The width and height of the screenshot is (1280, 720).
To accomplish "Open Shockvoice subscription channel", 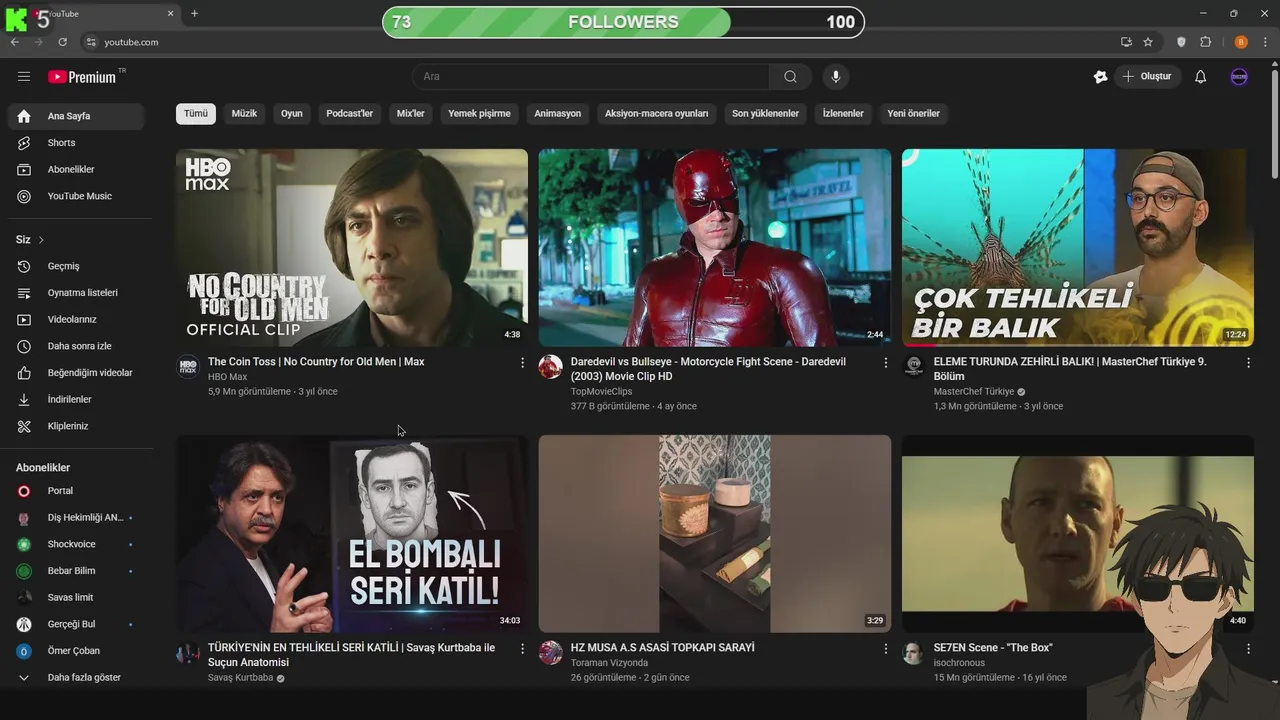I will point(76,545).
